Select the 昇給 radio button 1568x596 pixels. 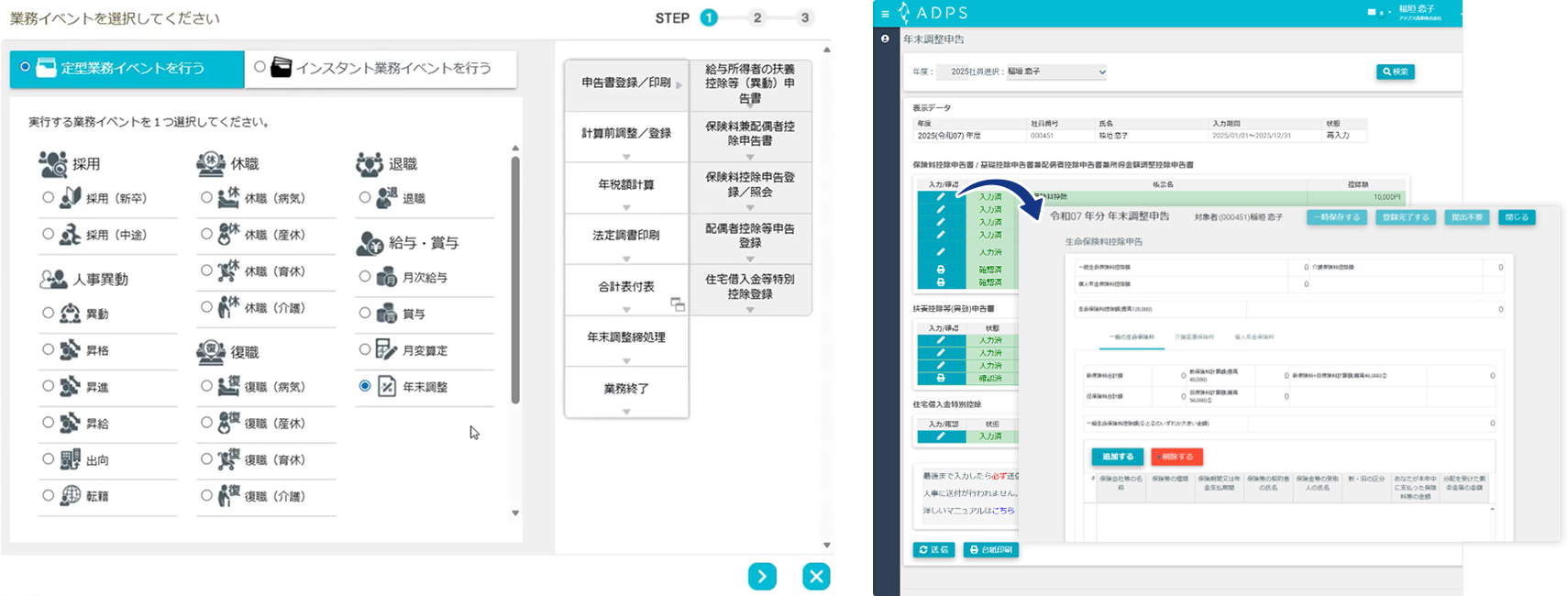pyautogui.click(x=48, y=423)
